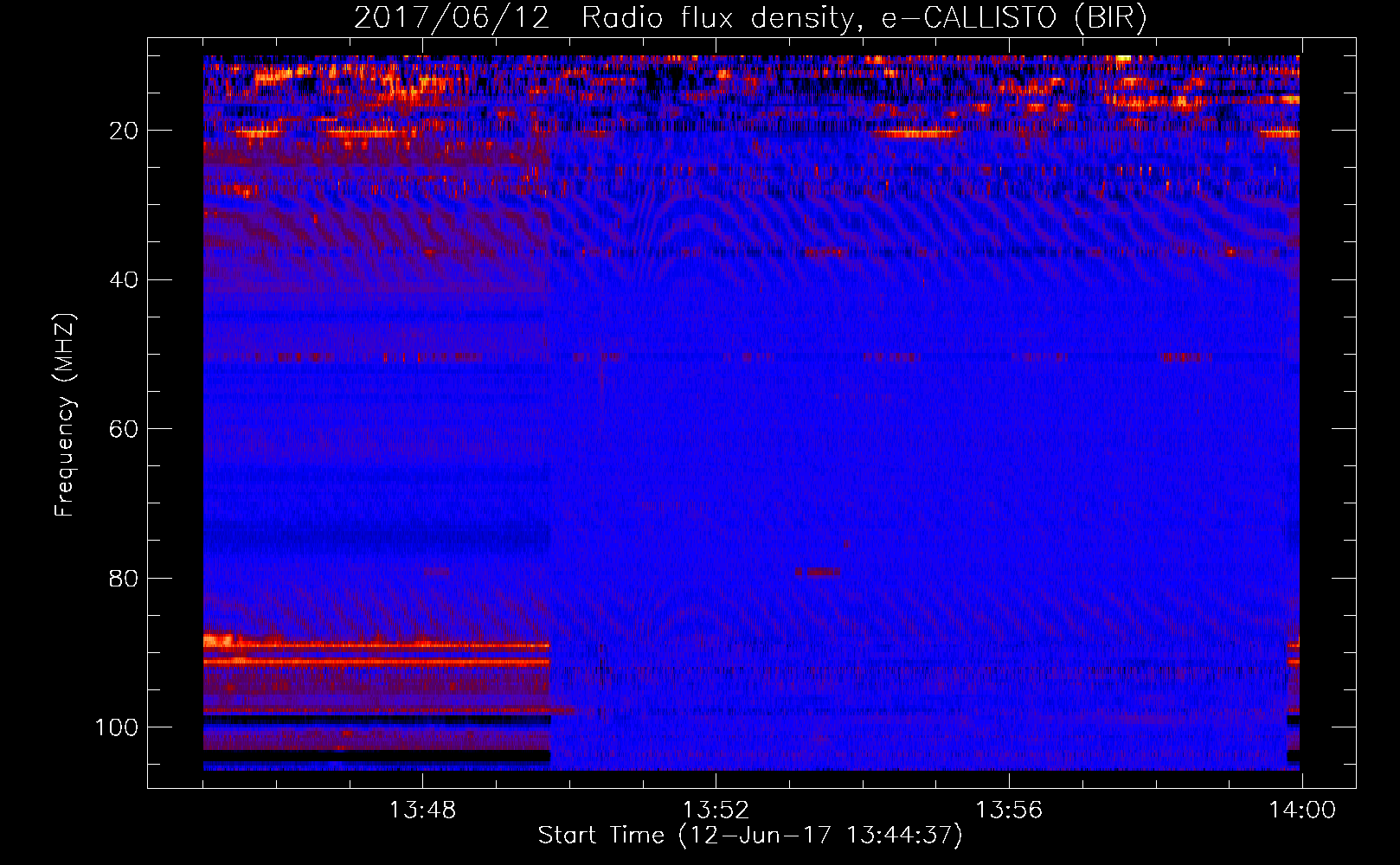The width and height of the screenshot is (1400, 865).
Task: Click the 40 MHz frequency tick label
Action: point(124,280)
